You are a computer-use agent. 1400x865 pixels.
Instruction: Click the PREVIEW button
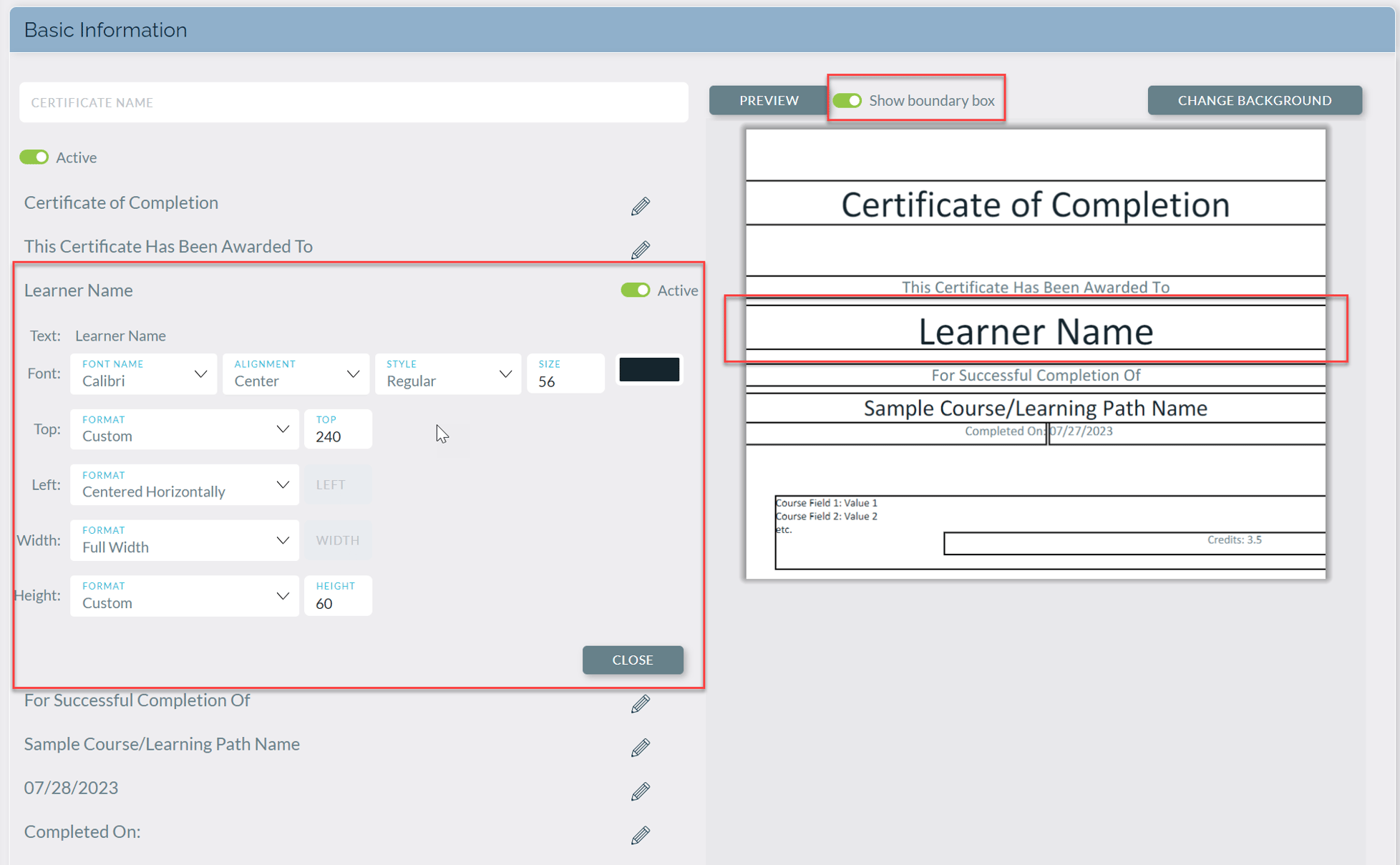click(769, 100)
